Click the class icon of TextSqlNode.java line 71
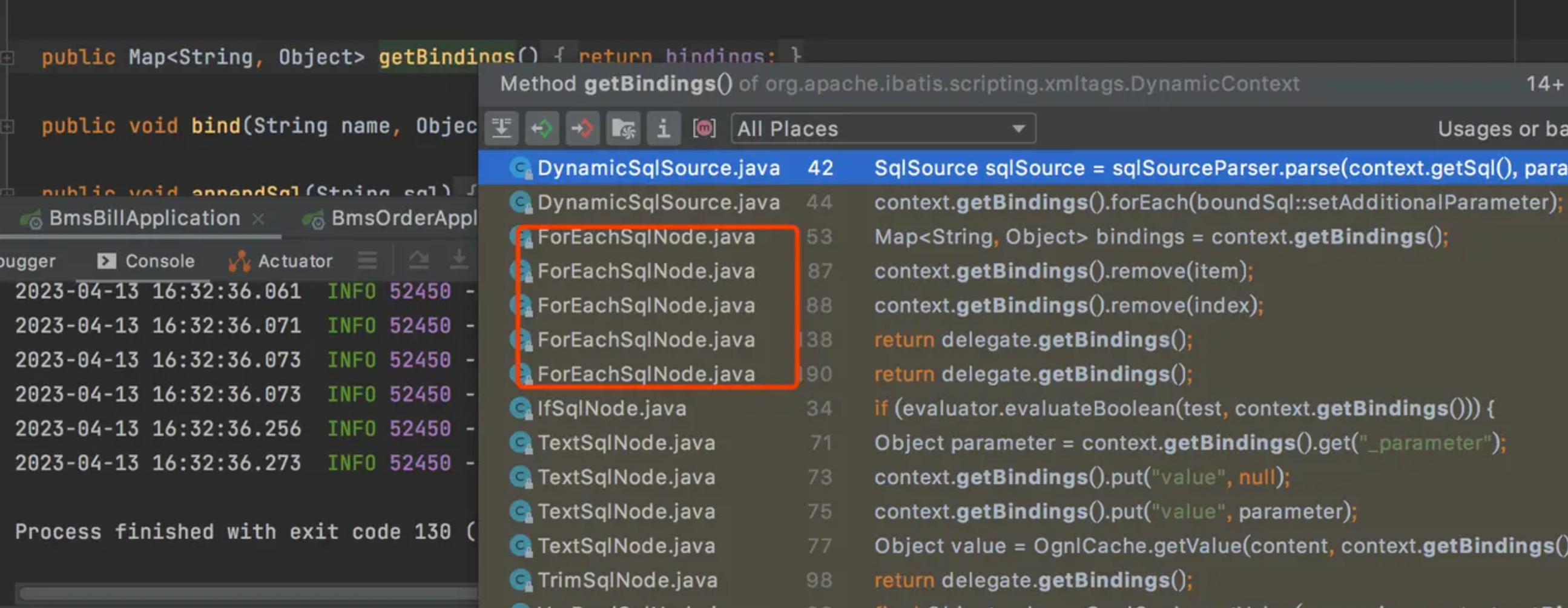1568x608 pixels. click(521, 443)
